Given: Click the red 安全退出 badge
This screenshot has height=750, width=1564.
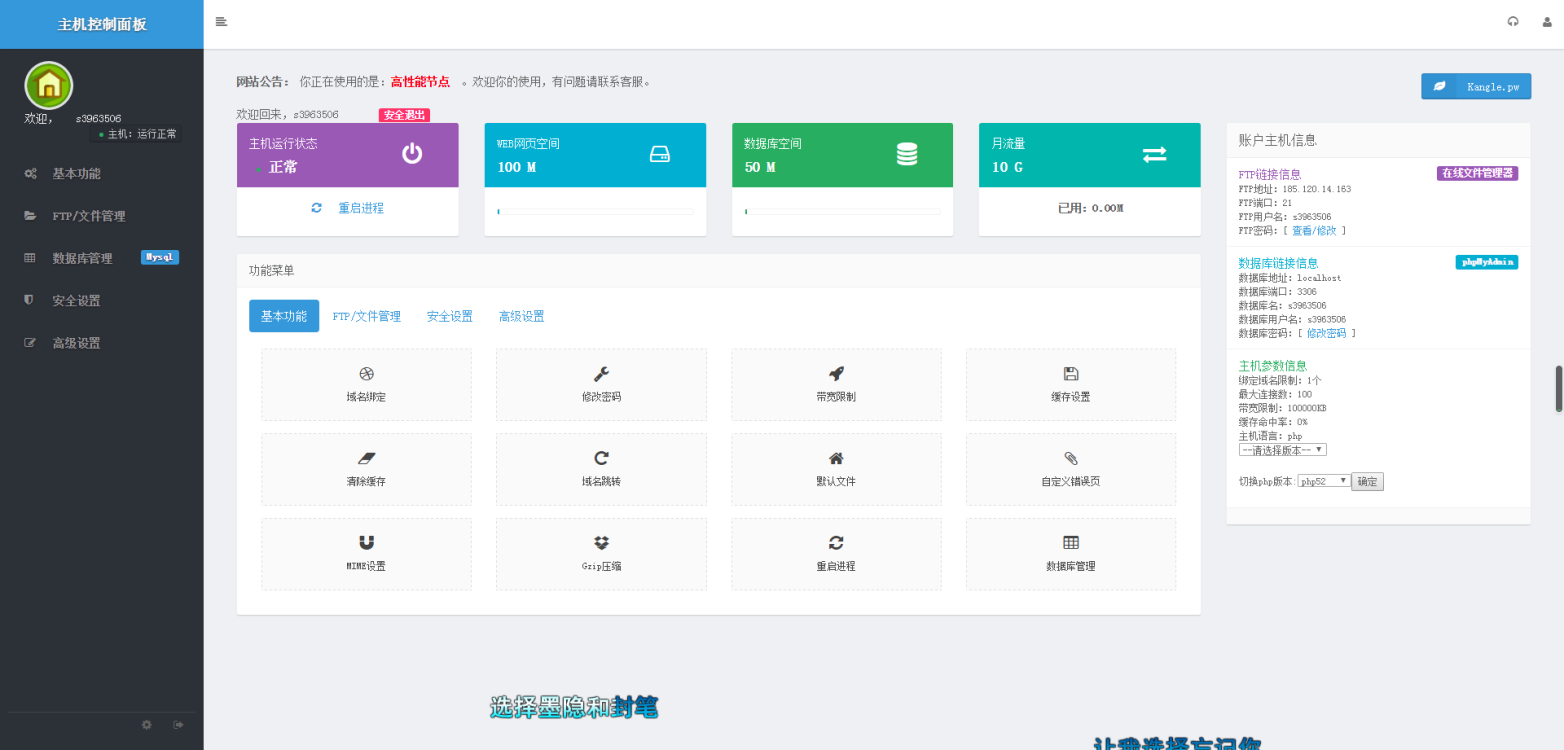Looking at the screenshot, I should tap(404, 115).
